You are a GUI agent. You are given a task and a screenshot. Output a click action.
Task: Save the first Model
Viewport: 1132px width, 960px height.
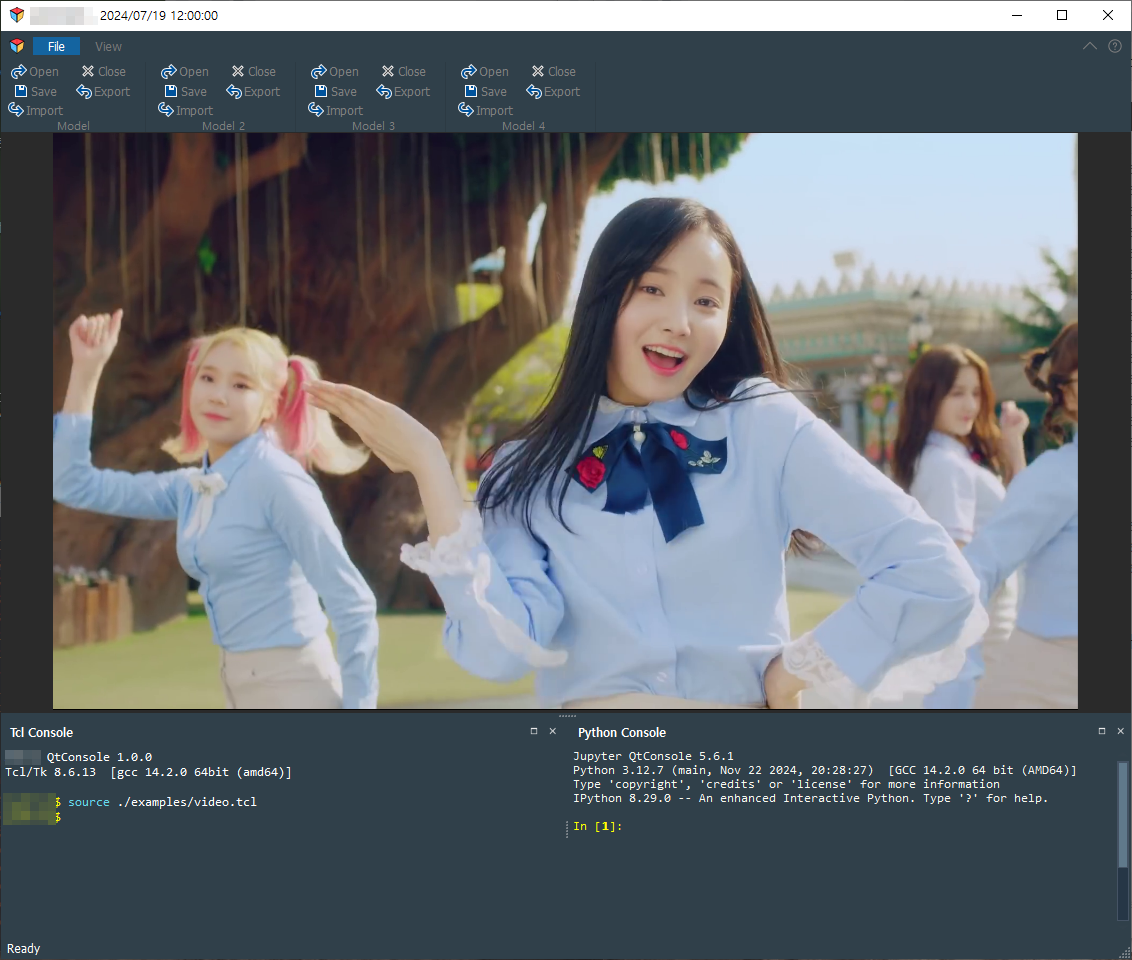pyautogui.click(x=35, y=92)
